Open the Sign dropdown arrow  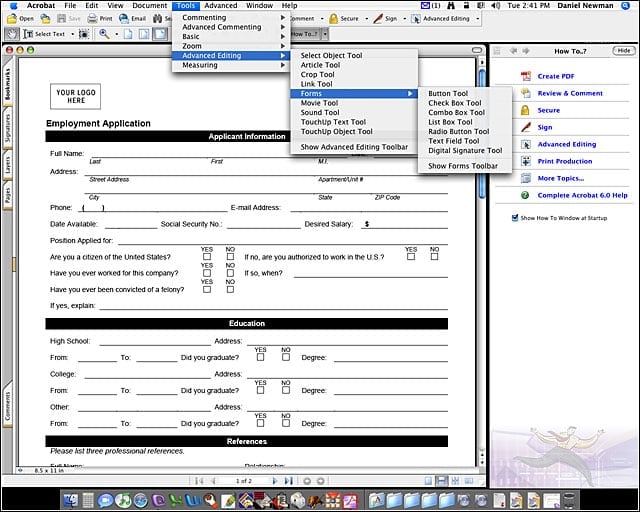click(x=404, y=19)
